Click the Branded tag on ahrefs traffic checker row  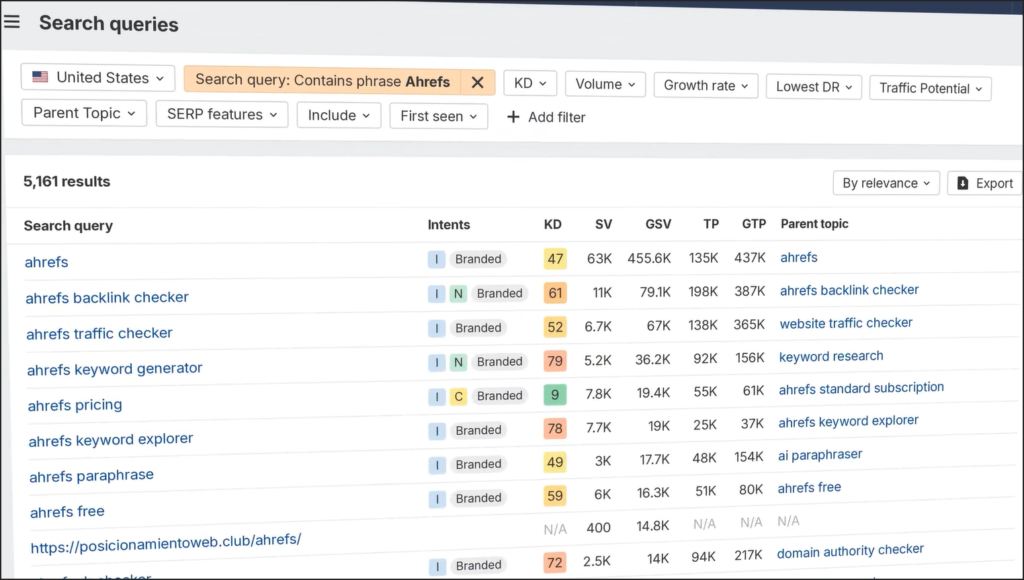pyautogui.click(x=478, y=328)
